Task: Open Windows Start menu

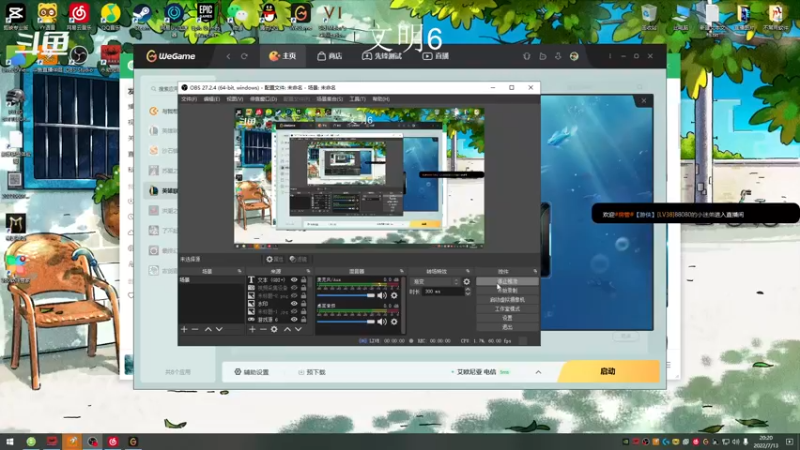Action: click(10, 441)
